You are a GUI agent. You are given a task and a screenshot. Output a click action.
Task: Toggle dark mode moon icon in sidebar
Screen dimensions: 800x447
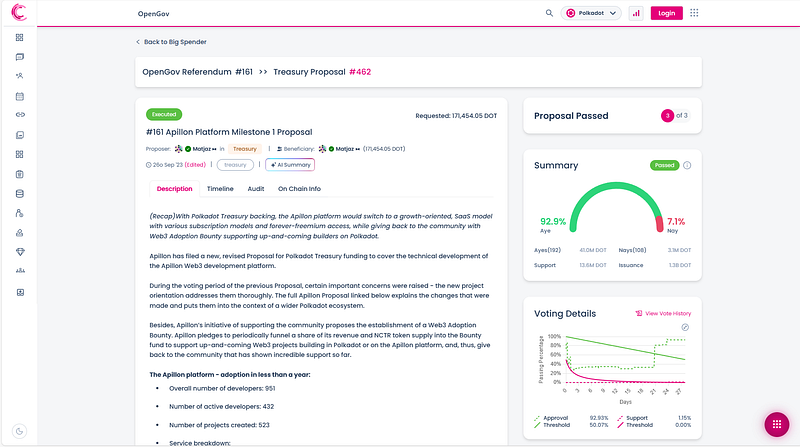pos(19,431)
